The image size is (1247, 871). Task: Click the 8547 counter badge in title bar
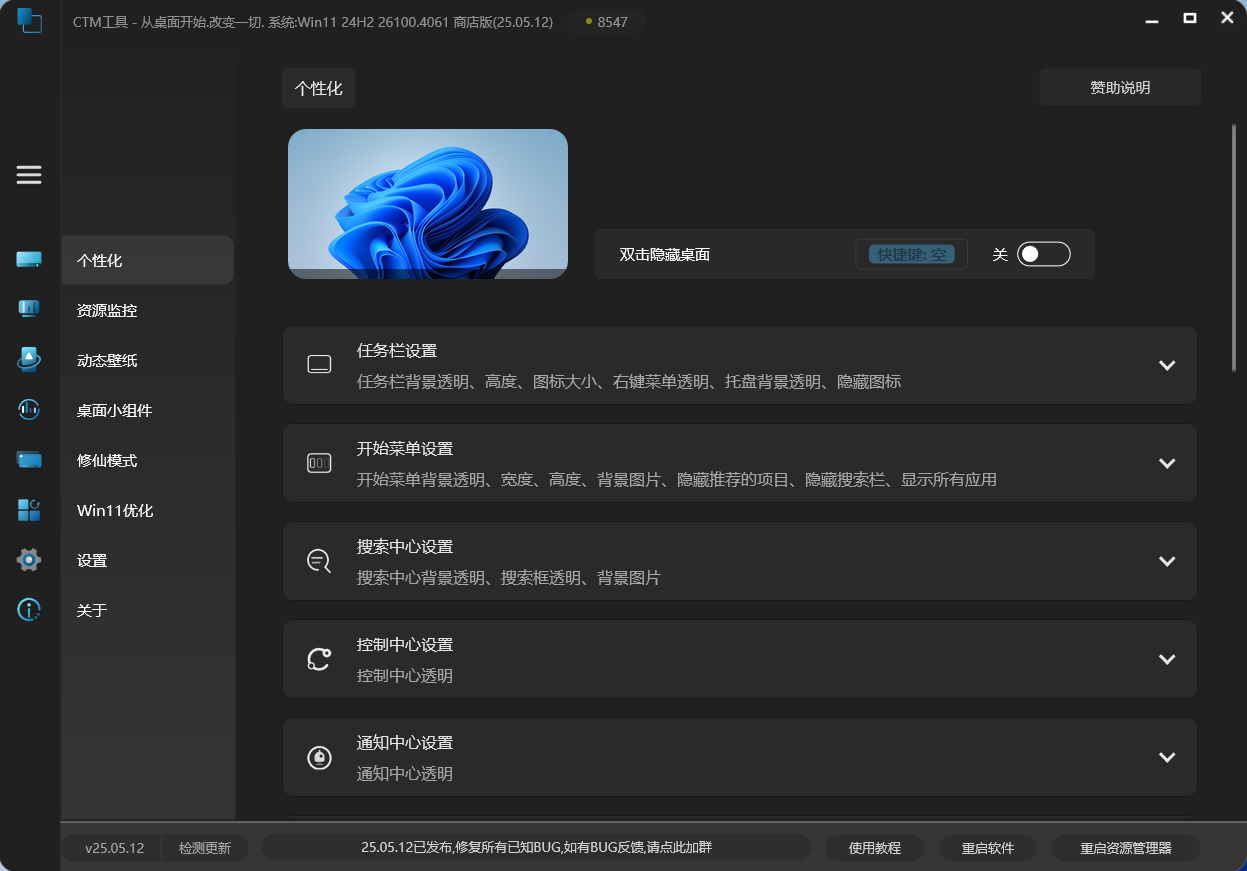pos(607,21)
